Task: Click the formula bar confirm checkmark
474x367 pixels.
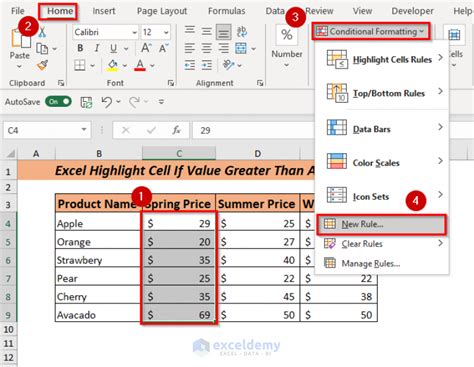Action: 151,130
